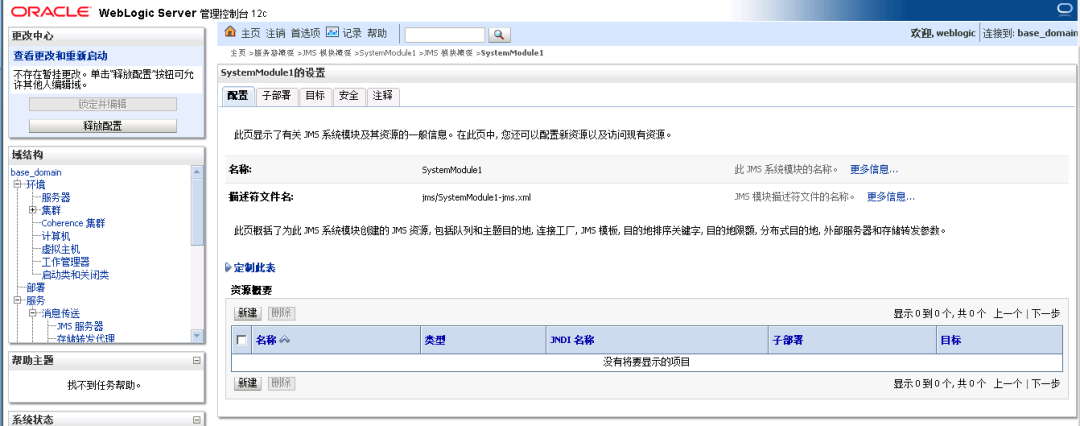Viewport: 1080px width, 426px height.
Task: Focus the search text field in toolbar
Action: (x=445, y=34)
